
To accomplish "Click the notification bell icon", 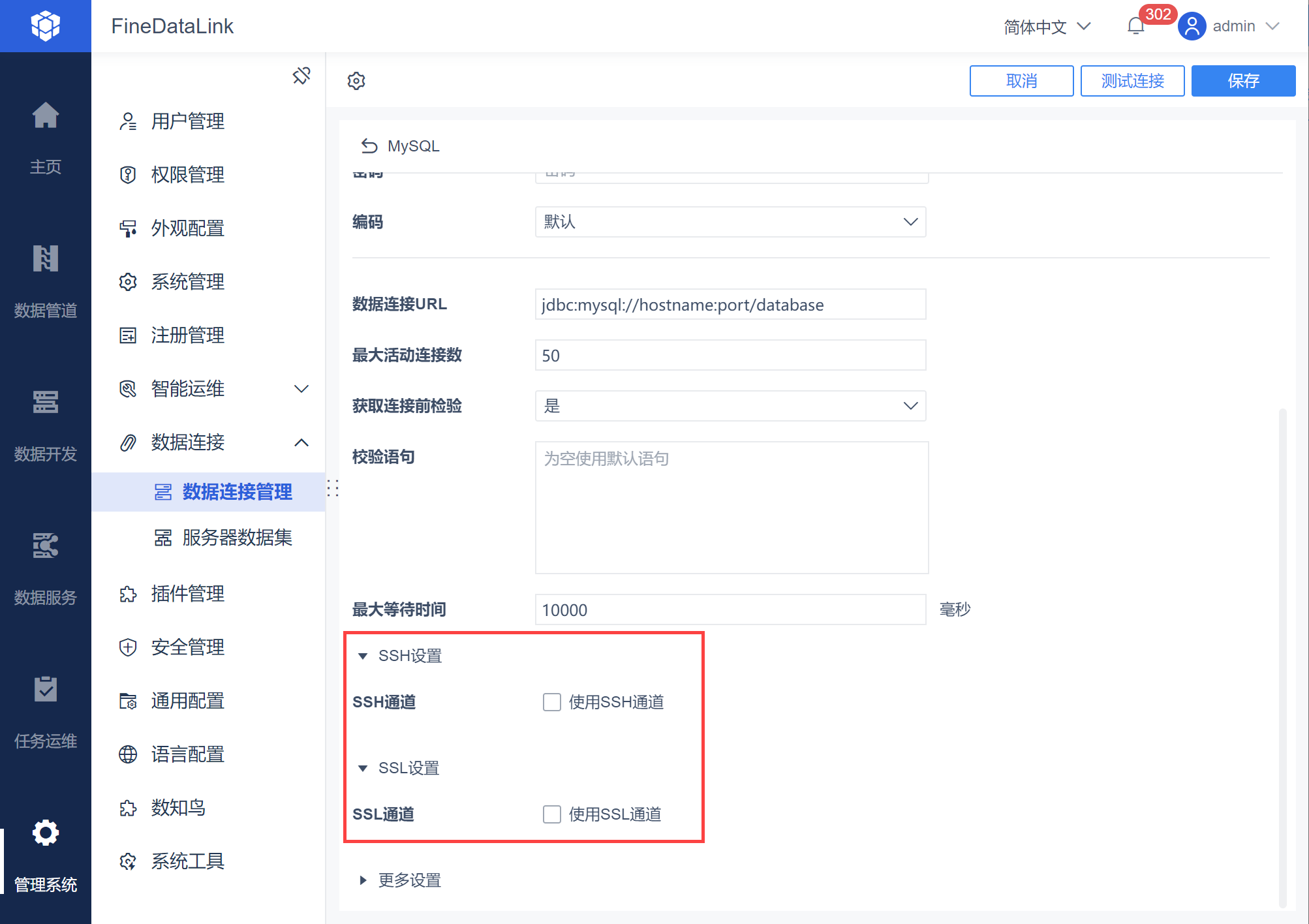I will pyautogui.click(x=1135, y=26).
